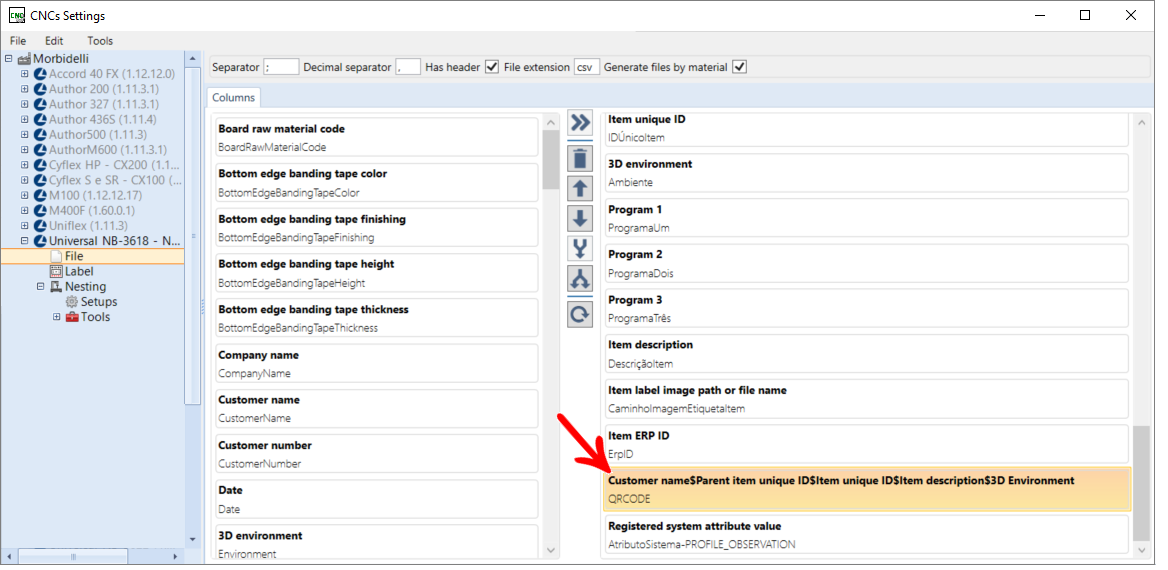This screenshot has width=1168, height=570.
Task: Expand the Uniflex node
Action: 25,225
